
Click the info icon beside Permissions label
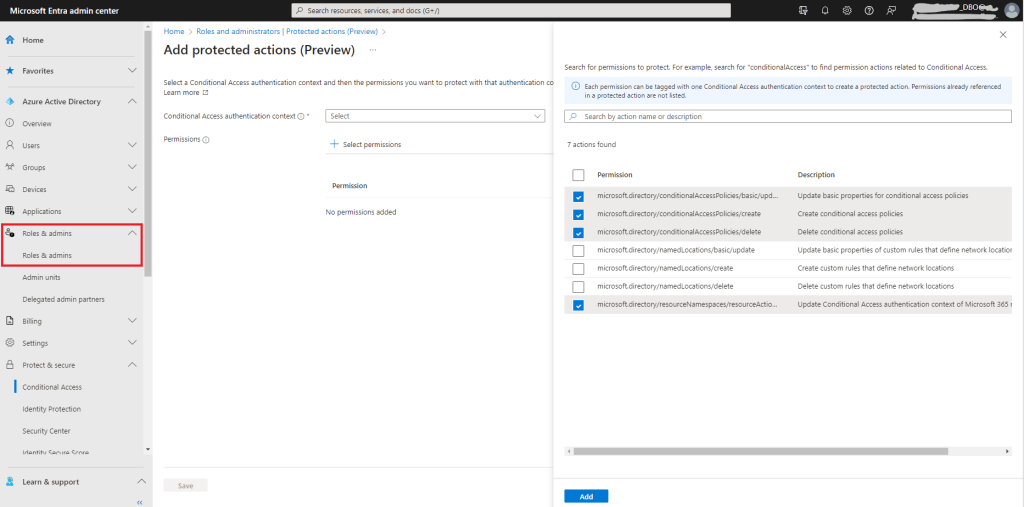[206, 140]
